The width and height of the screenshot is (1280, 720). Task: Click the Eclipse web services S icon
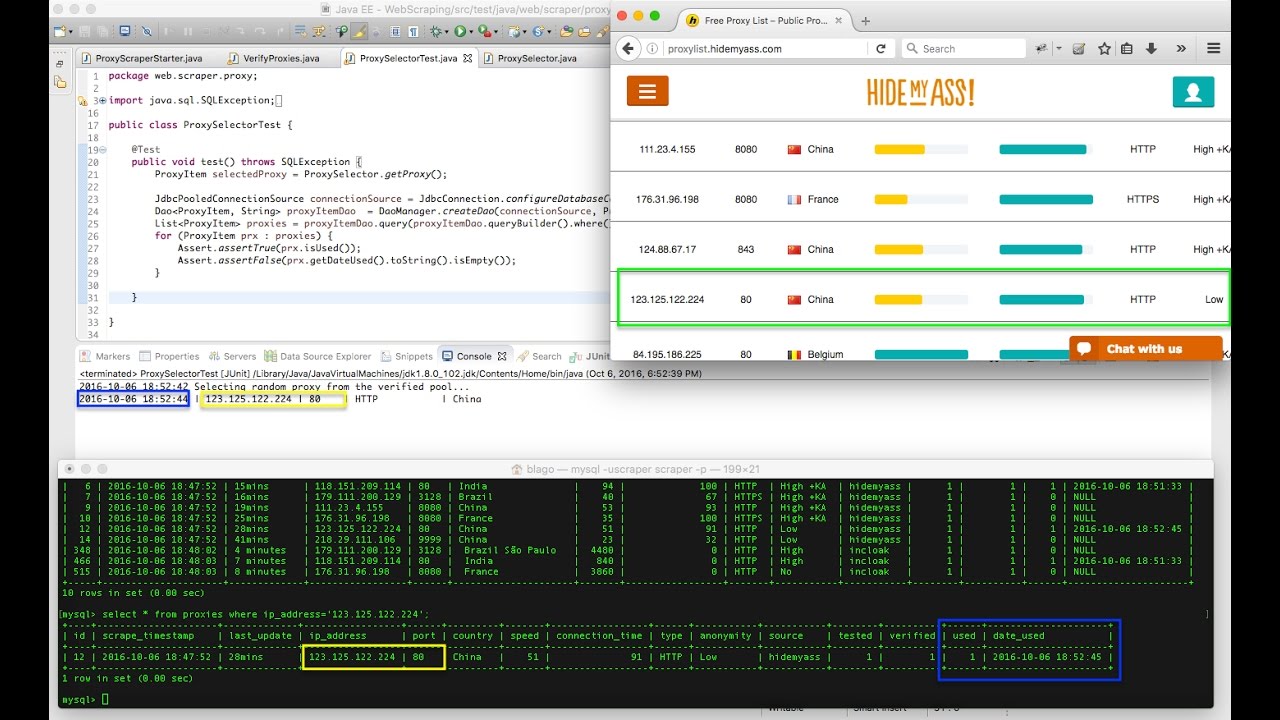click(537, 33)
